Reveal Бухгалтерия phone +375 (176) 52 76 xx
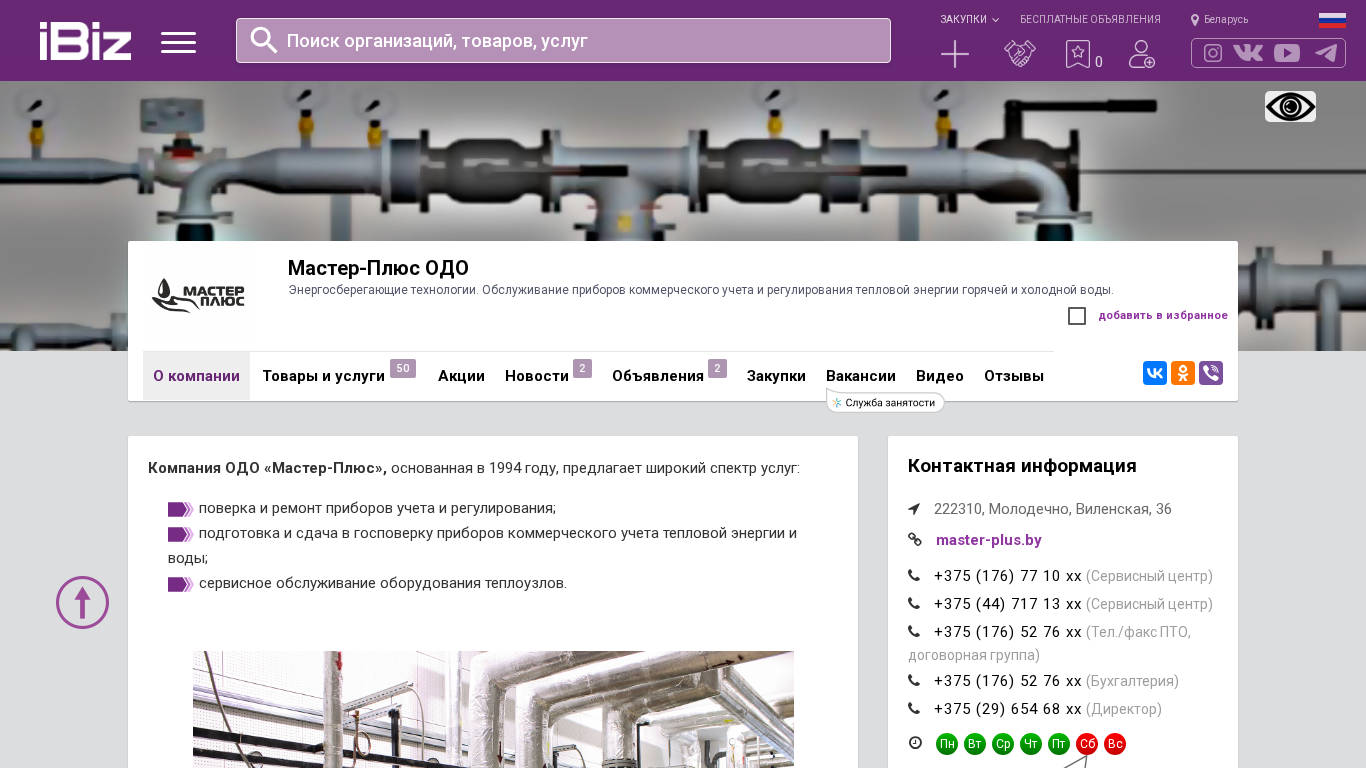This screenshot has height=768, width=1366. click(x=1008, y=681)
